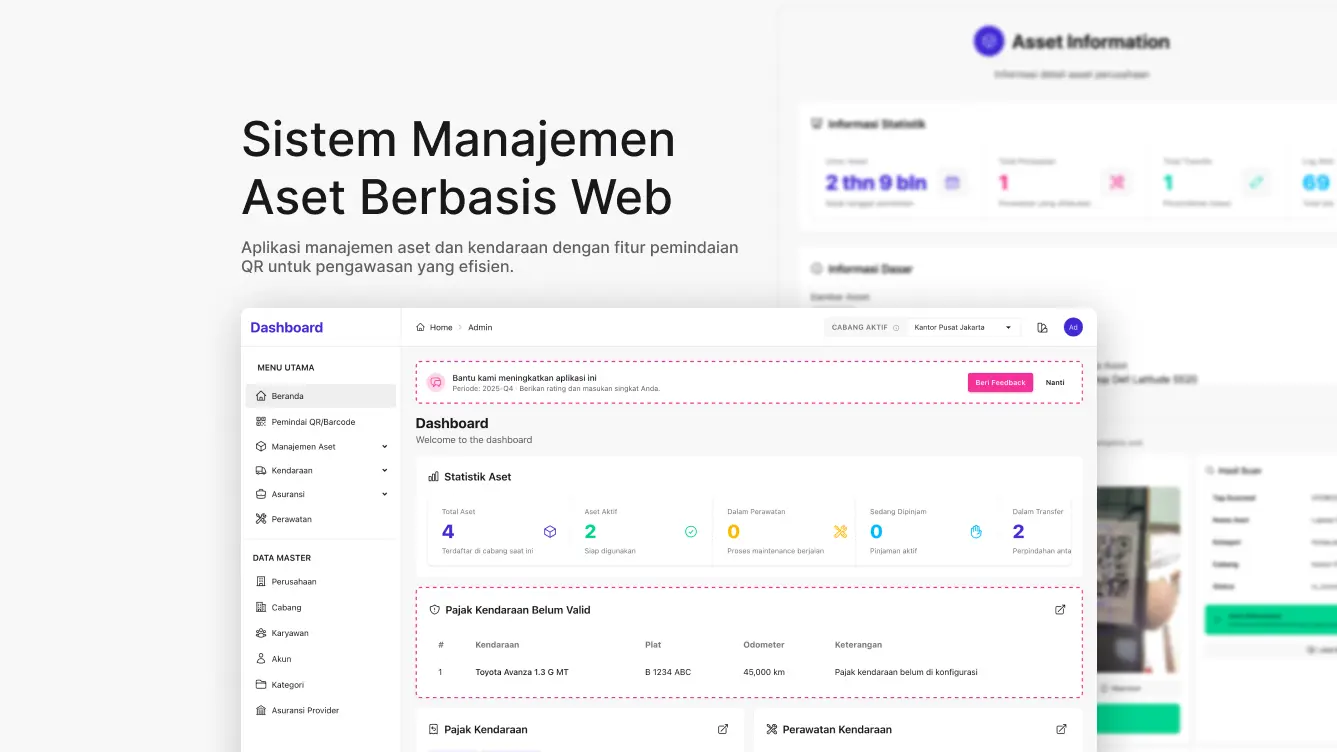Open the Kategori menu item

(287, 685)
